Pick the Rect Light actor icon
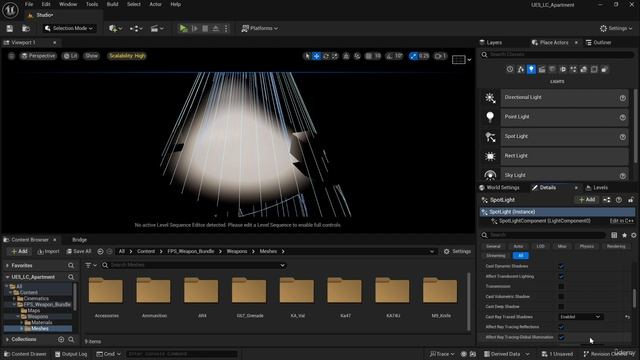Viewport: 640px width, 360px height. click(490, 156)
